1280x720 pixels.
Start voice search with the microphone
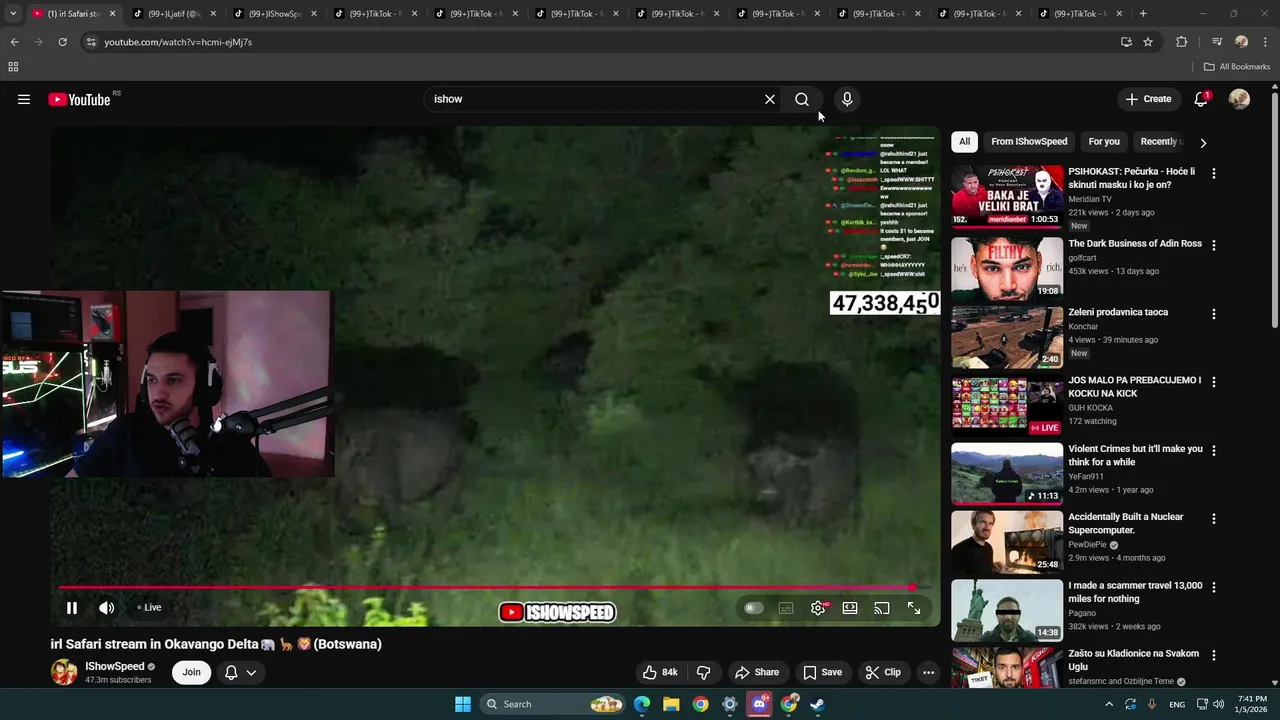[847, 99]
